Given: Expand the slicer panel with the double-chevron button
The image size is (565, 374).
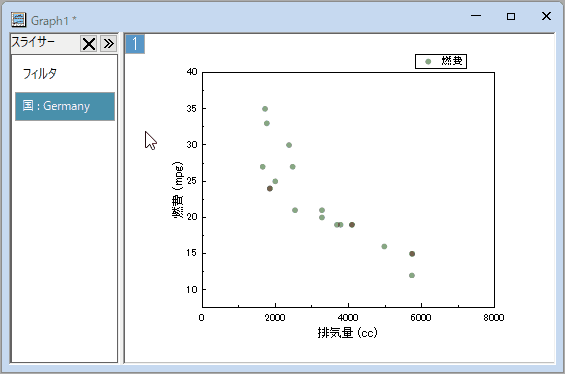Looking at the screenshot, I should point(108,44).
